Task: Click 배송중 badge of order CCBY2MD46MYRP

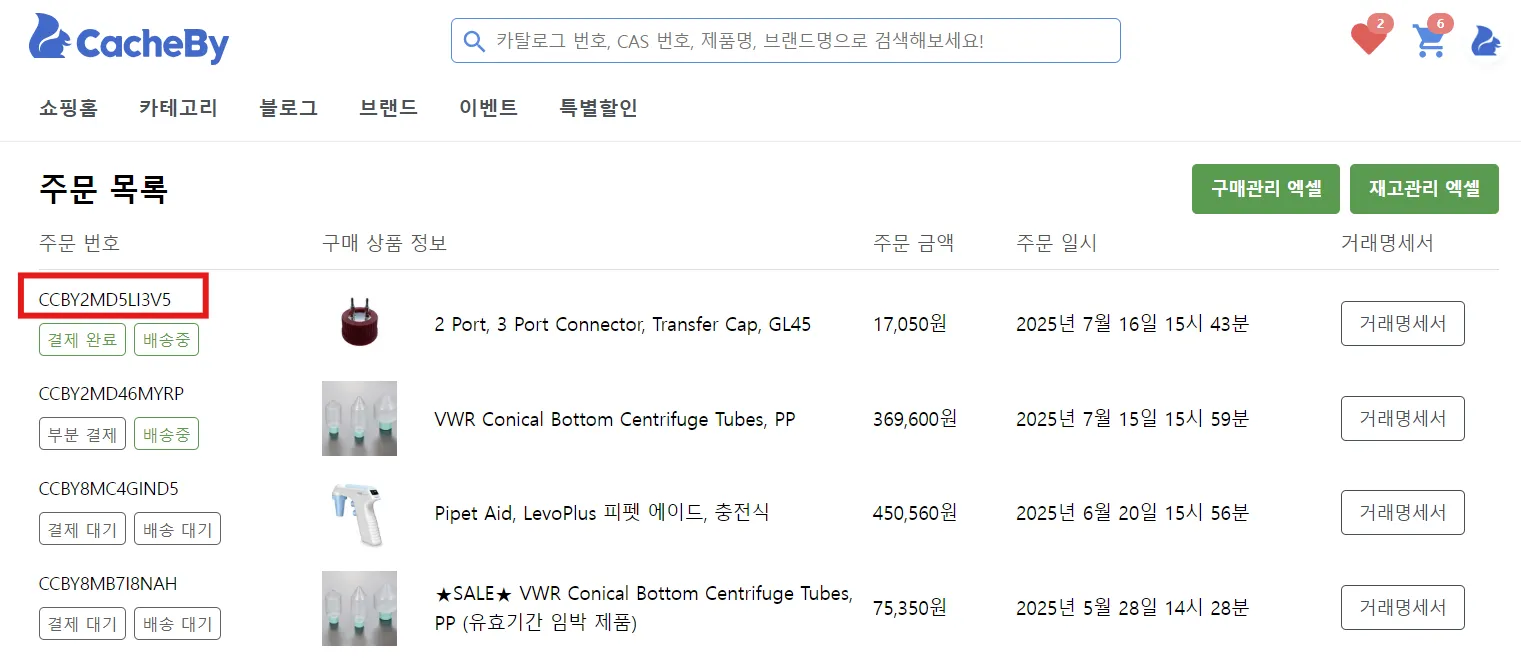Action: tap(167, 435)
